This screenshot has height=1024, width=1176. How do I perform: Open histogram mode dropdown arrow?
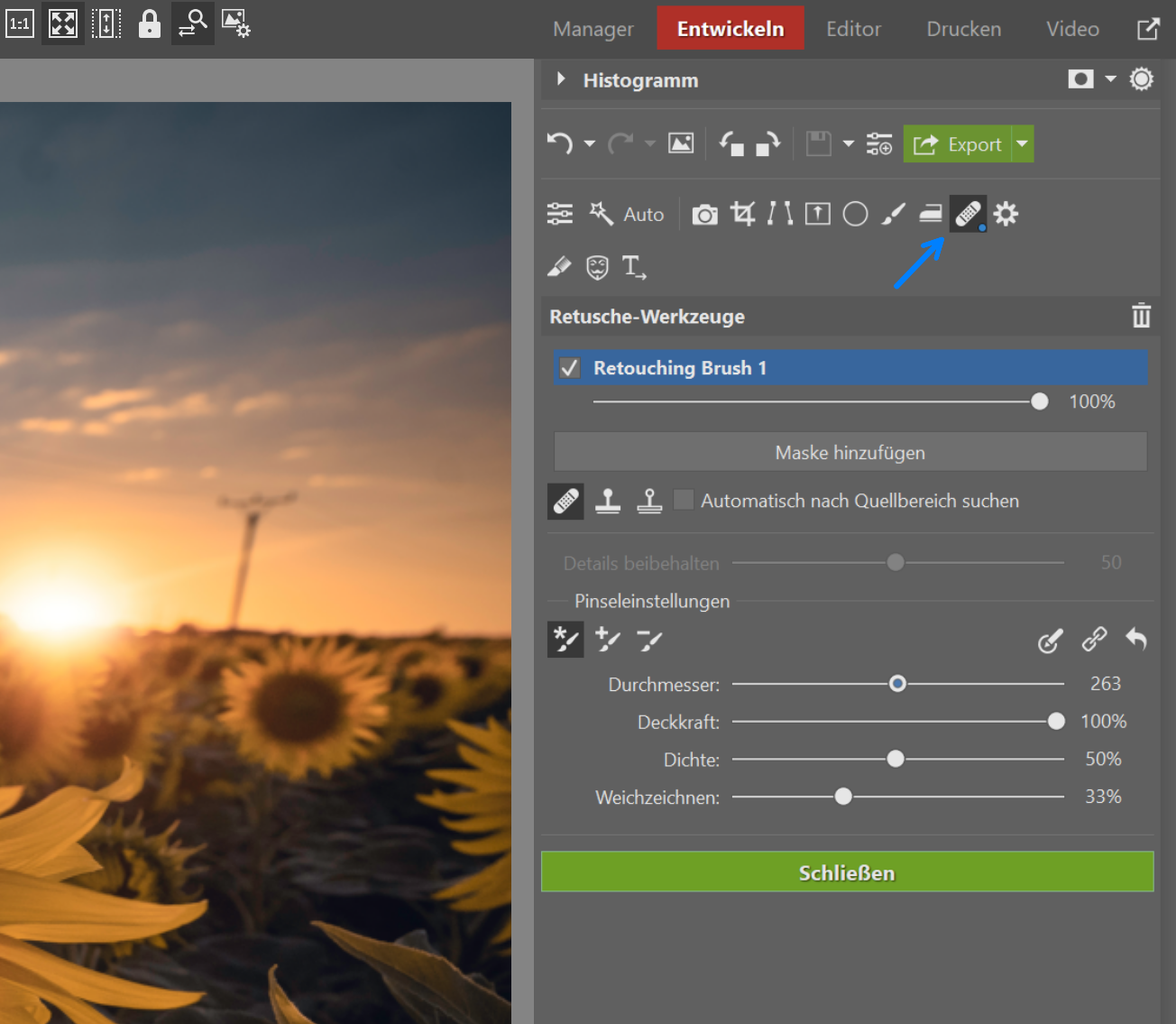[x=1110, y=79]
